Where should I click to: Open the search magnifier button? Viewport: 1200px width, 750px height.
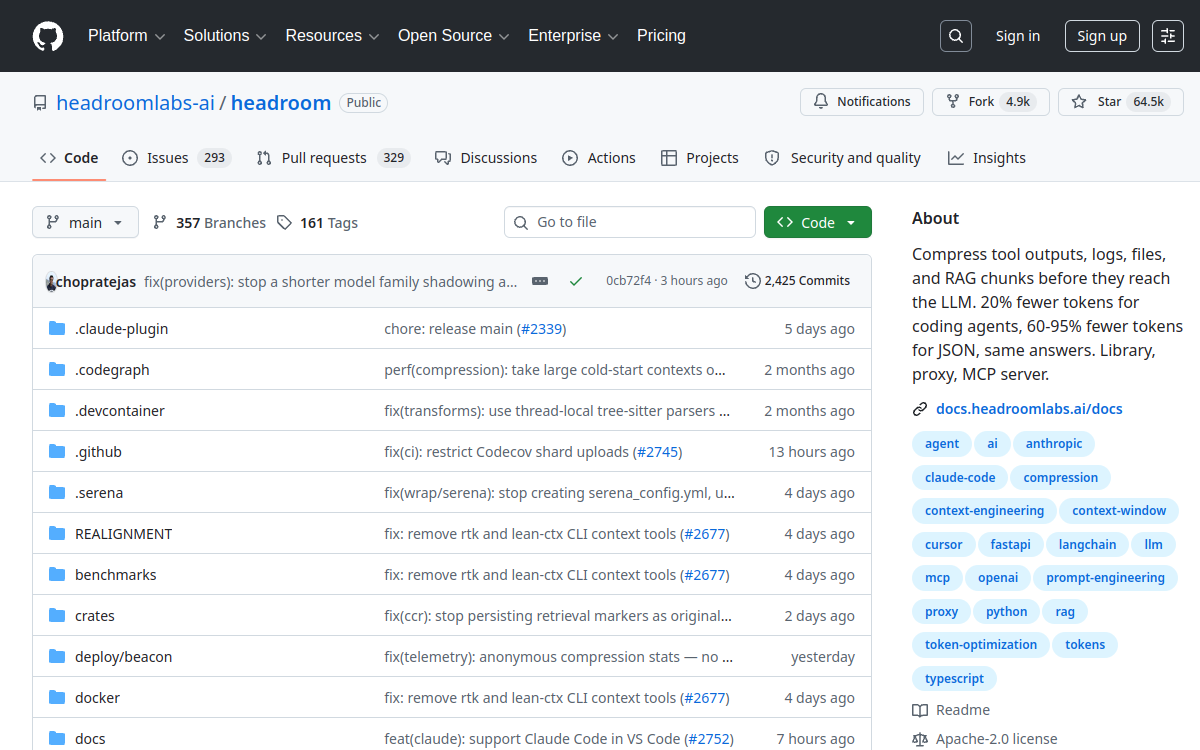click(x=956, y=36)
